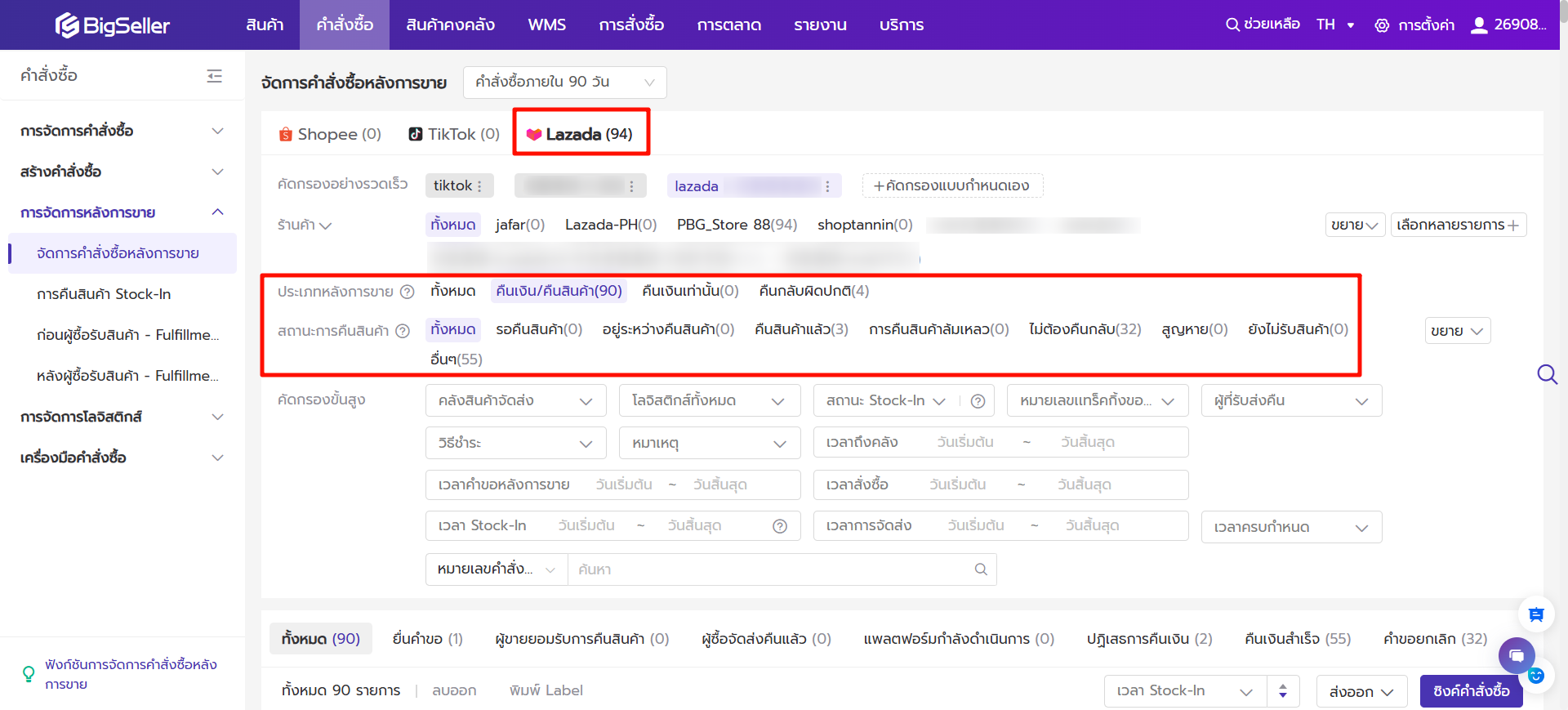Open เวลาครบกำหนด dropdown
The height and width of the screenshot is (710, 1568).
coord(1291,527)
